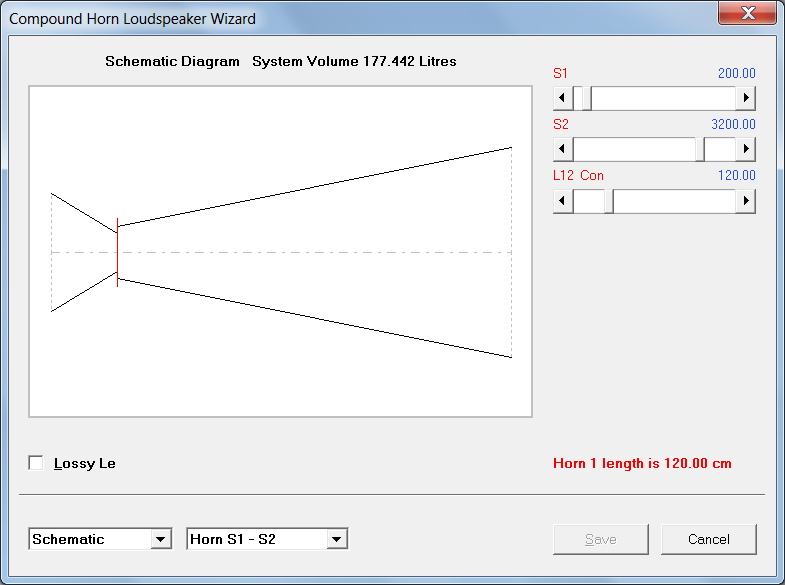Click the S1 slider left arrow
The image size is (785, 585).
pyautogui.click(x=563, y=98)
